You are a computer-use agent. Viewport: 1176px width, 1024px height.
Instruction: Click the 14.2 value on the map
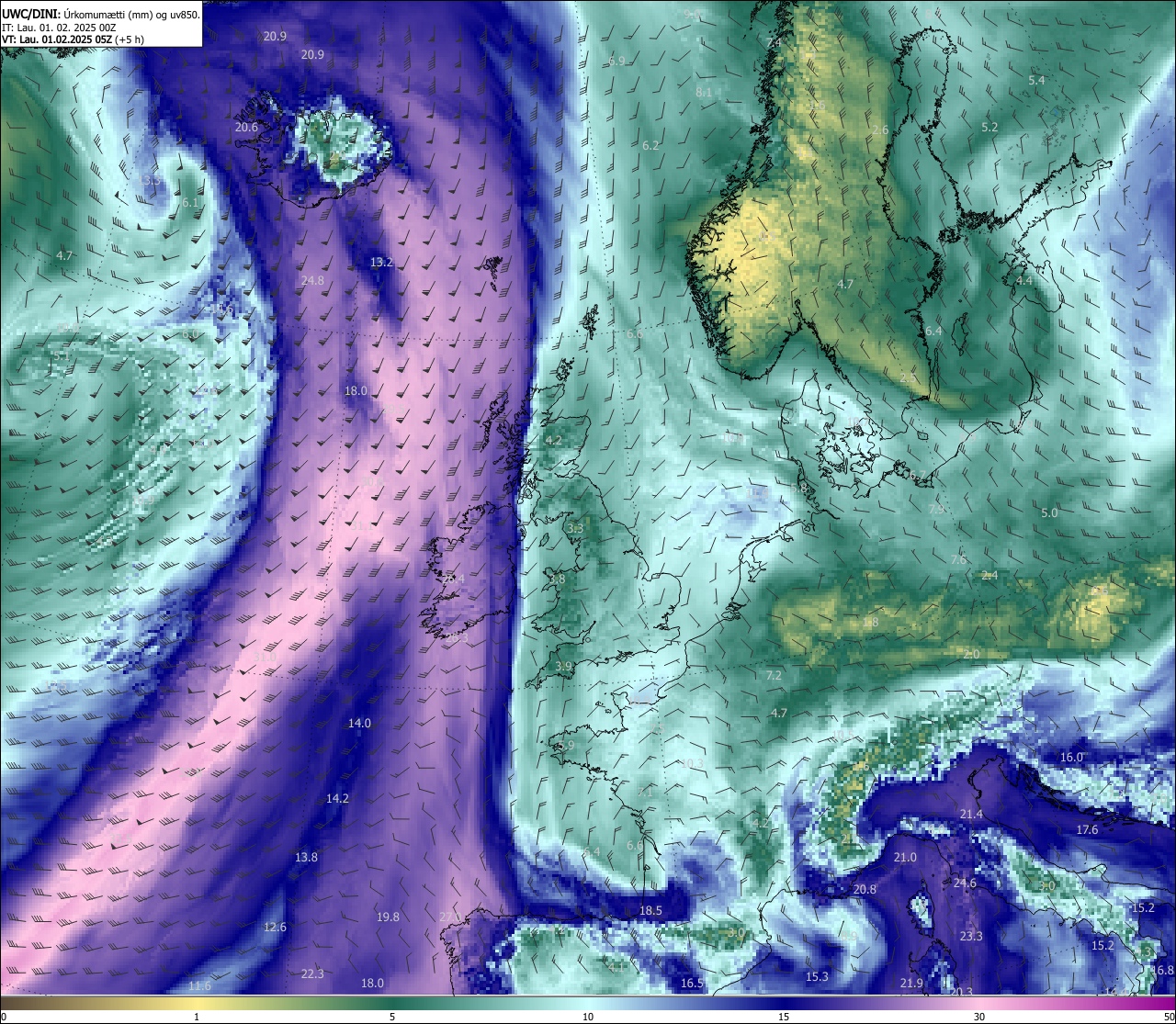[337, 799]
